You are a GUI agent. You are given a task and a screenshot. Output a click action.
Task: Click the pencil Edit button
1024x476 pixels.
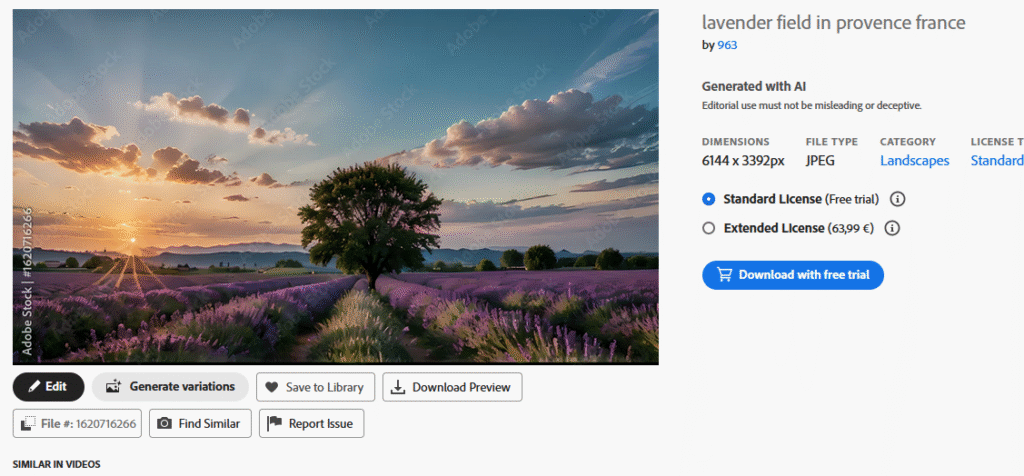coord(48,386)
